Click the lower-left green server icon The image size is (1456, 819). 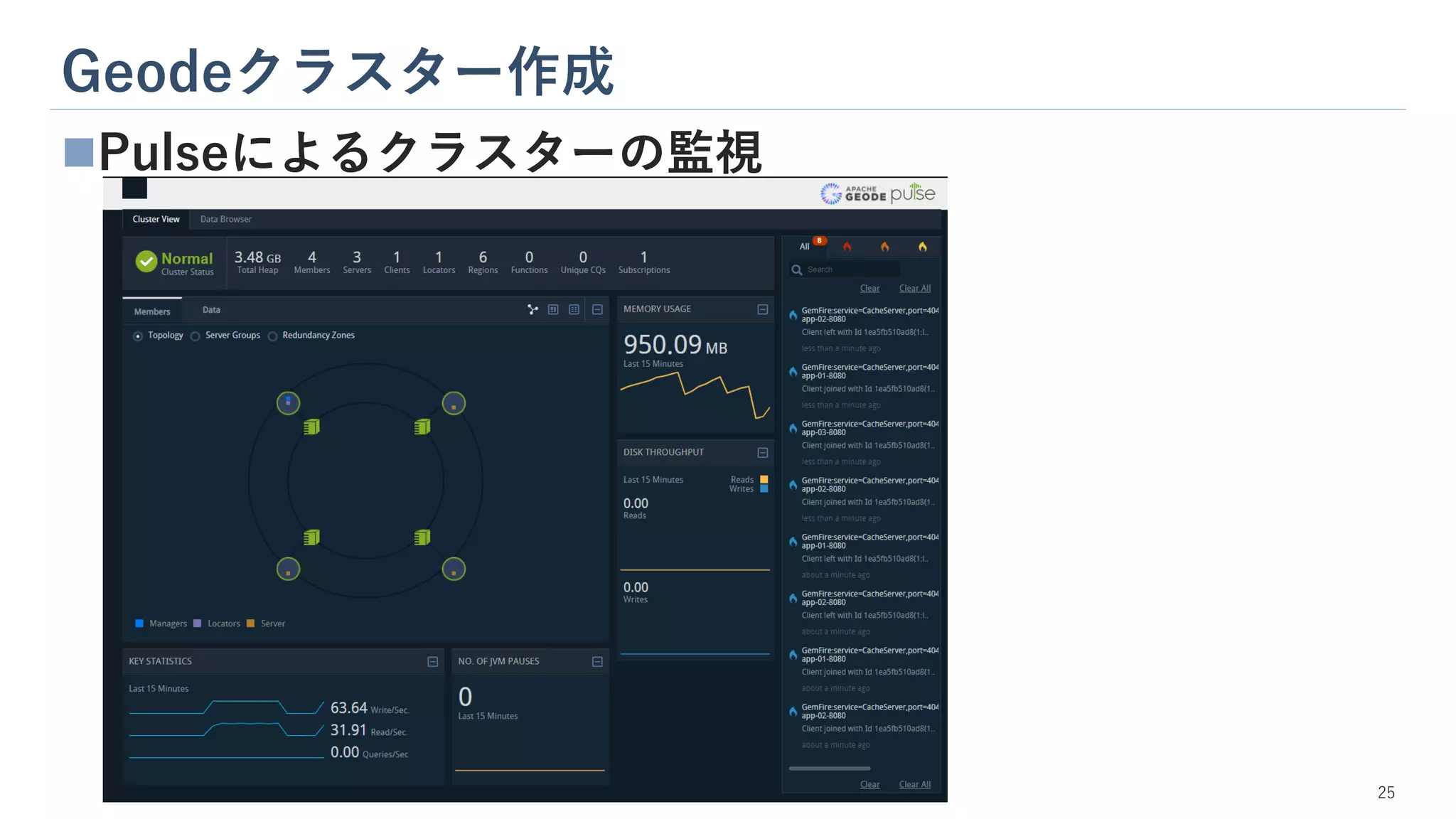coord(311,537)
